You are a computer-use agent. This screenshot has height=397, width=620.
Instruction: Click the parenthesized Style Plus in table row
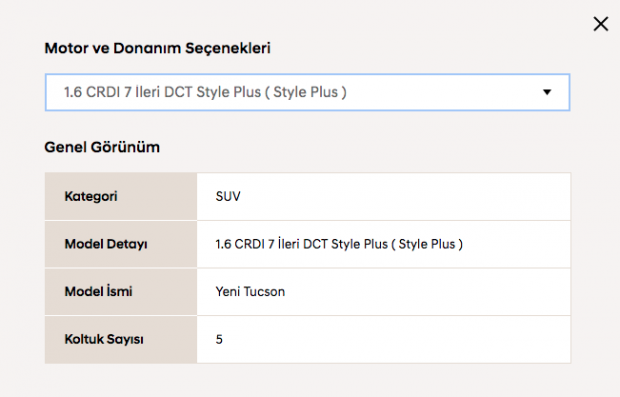tap(427, 244)
